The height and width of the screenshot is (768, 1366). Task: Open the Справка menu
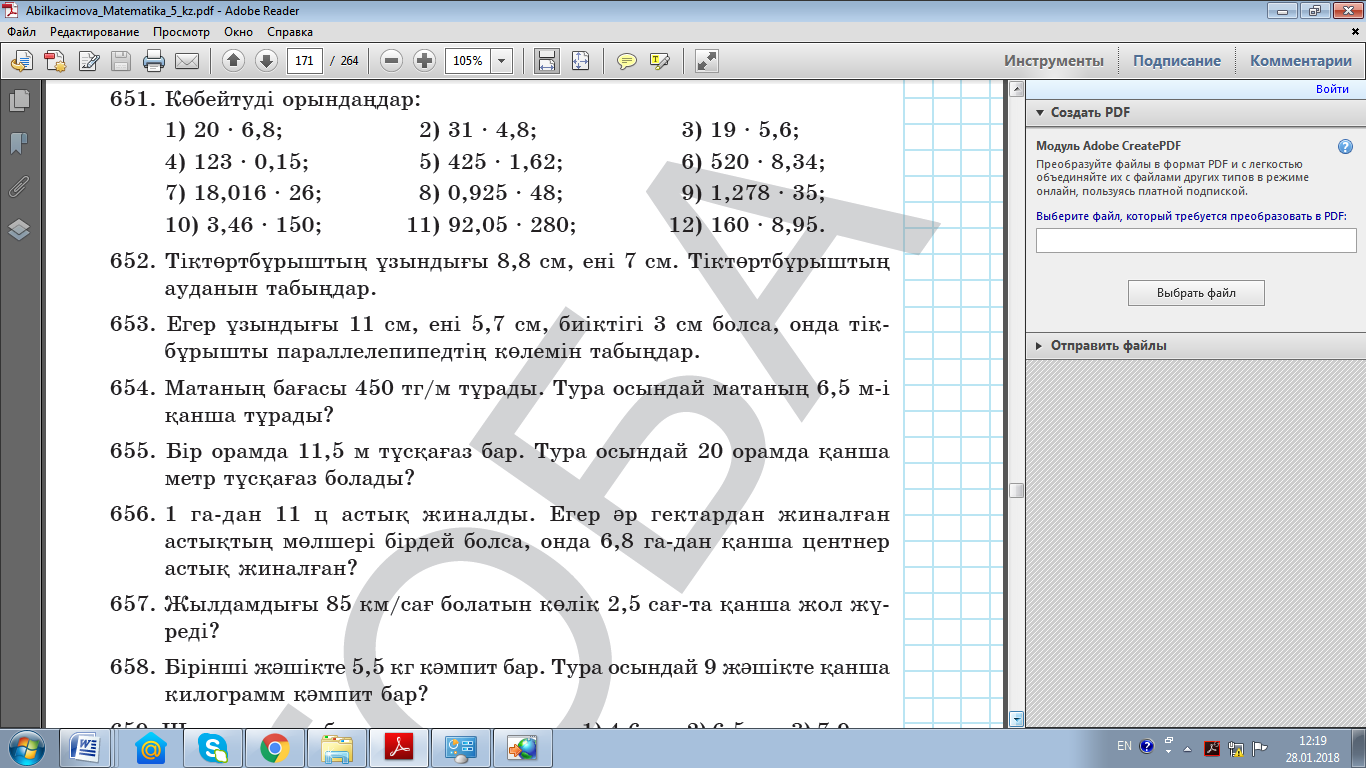point(290,32)
